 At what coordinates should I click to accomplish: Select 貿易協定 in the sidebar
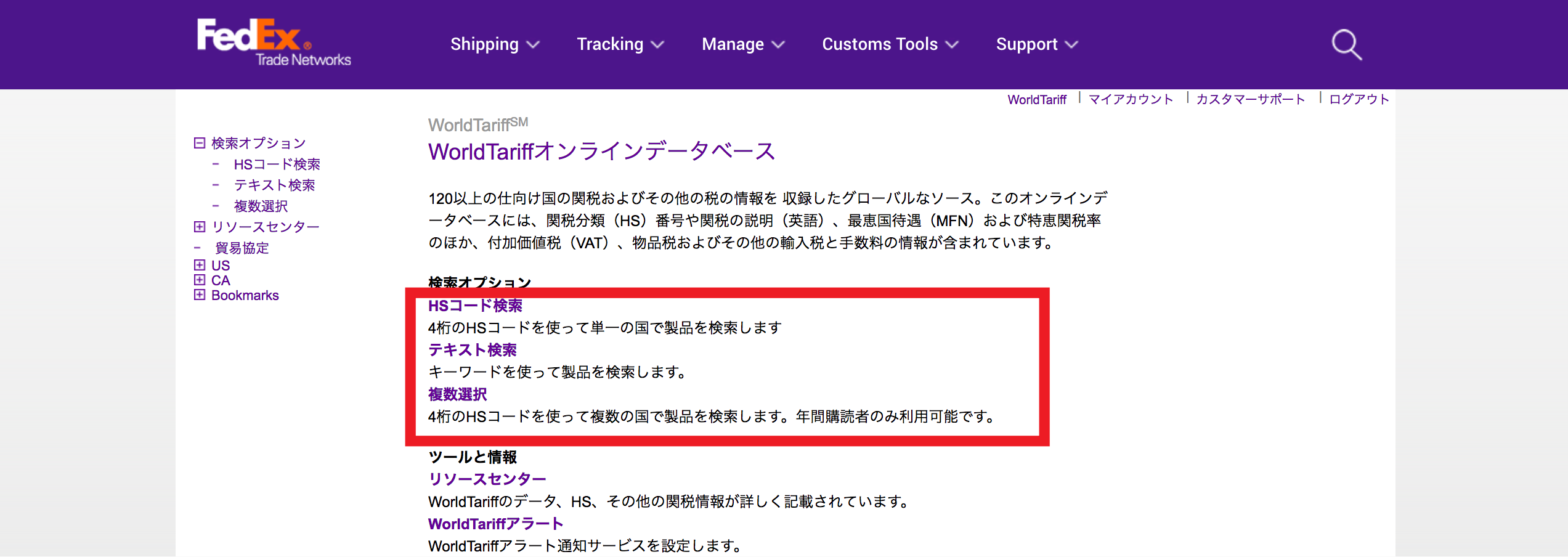[242, 248]
